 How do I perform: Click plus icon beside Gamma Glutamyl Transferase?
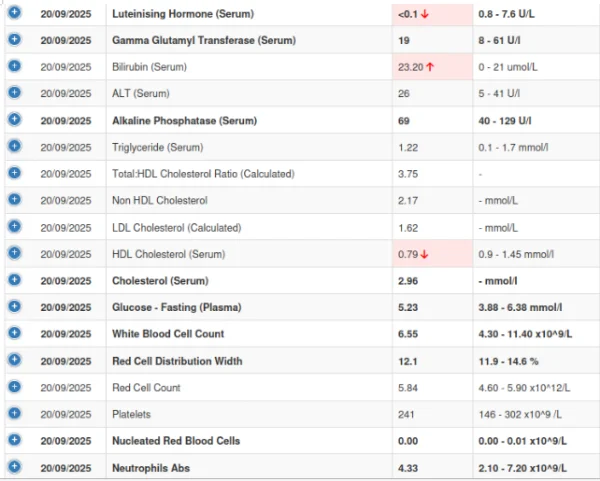click(14, 39)
